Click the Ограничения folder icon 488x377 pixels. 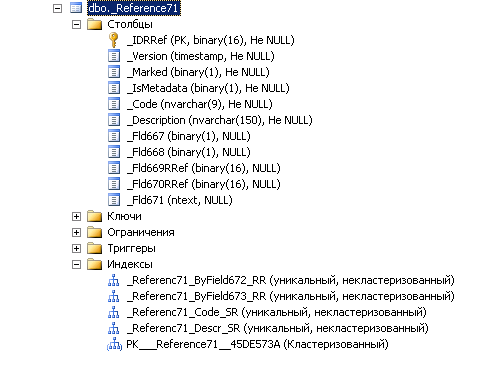coord(94,232)
